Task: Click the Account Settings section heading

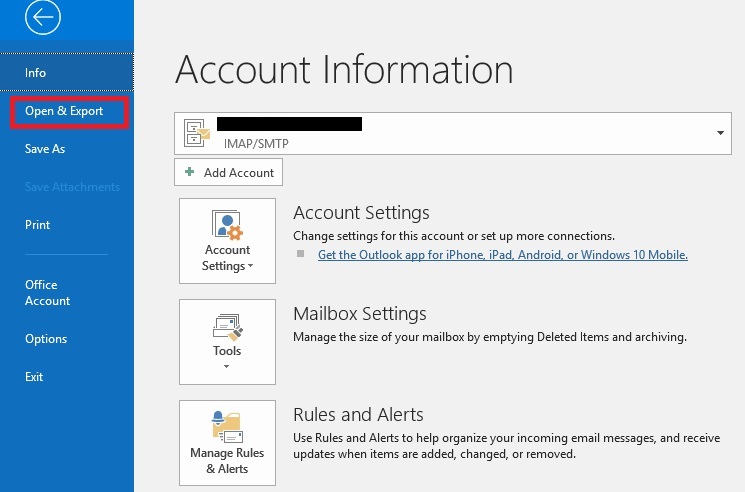Action: pos(361,212)
